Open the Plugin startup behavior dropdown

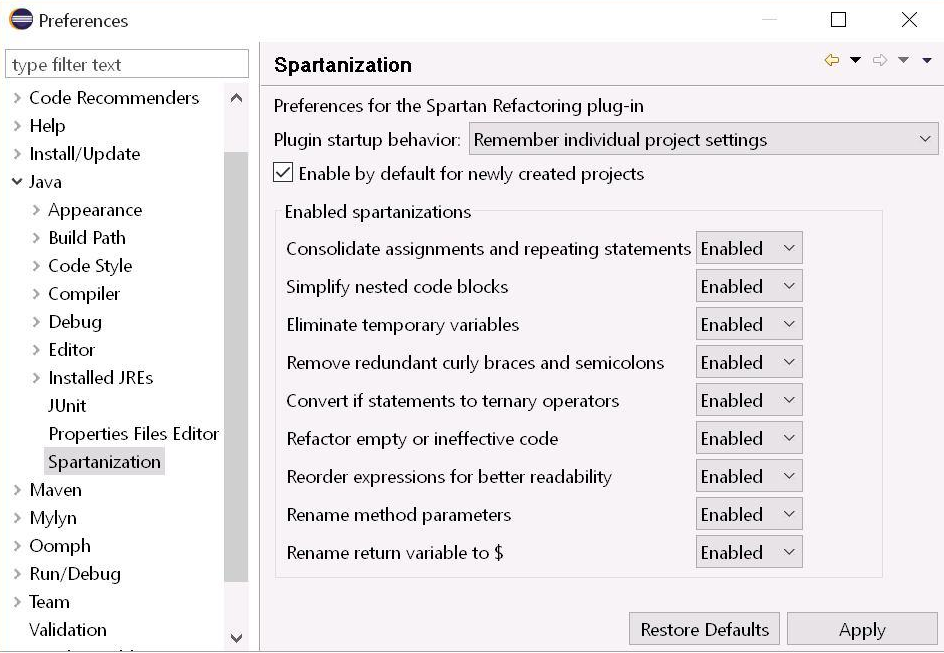pyautogui.click(x=703, y=140)
